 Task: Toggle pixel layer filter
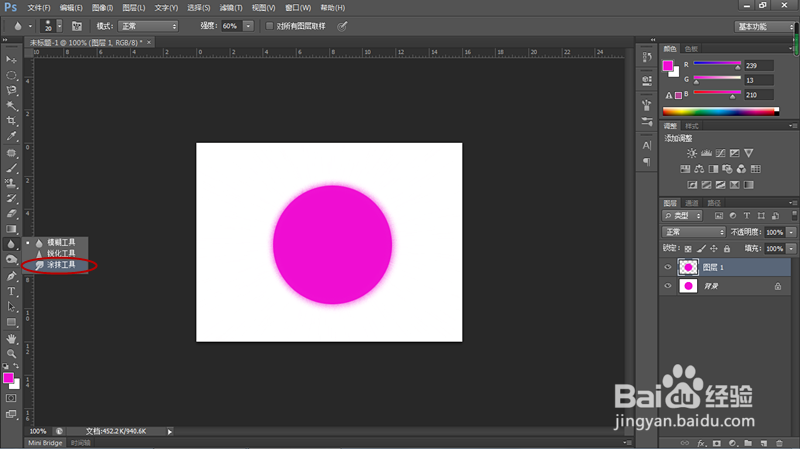(x=718, y=216)
